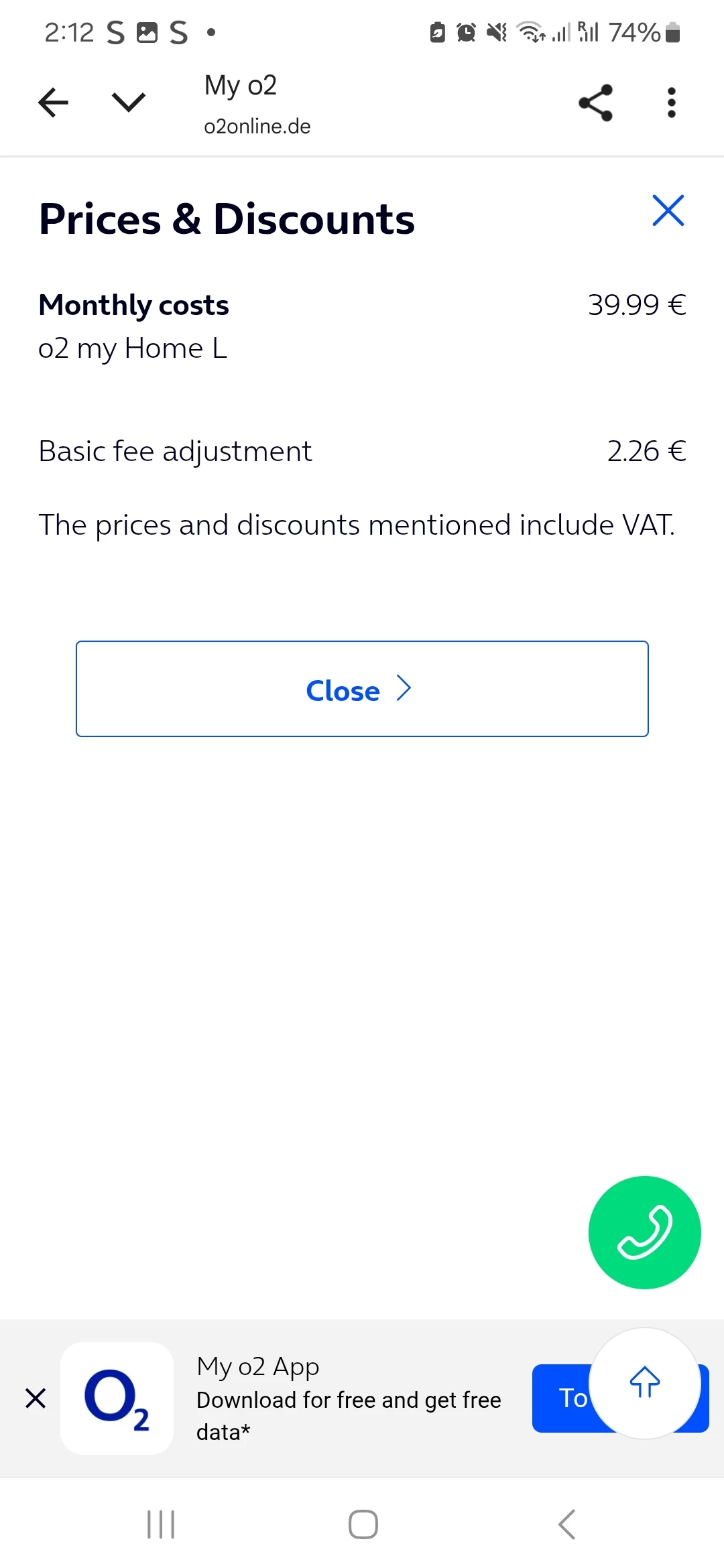724x1568 pixels.
Task: Tap the o2 app logo
Action: pyautogui.click(x=117, y=1398)
